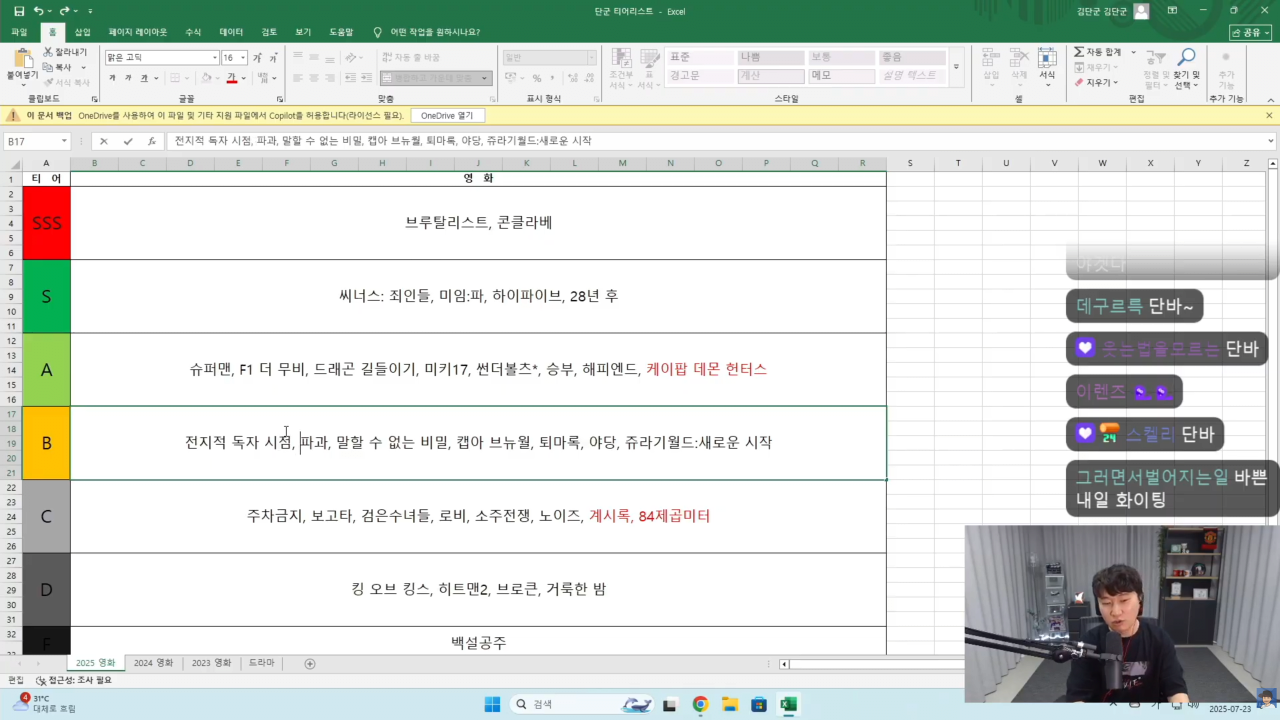
Task: Switch to the Formulas (수식) tab
Action: (193, 32)
